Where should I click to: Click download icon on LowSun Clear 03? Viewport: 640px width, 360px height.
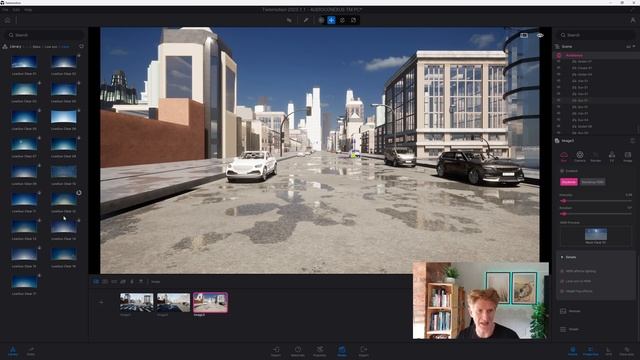pyautogui.click(x=39, y=83)
